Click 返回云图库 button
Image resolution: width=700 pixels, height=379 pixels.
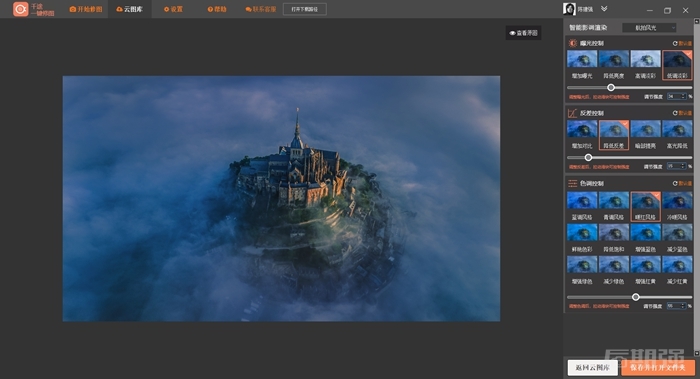click(x=592, y=367)
